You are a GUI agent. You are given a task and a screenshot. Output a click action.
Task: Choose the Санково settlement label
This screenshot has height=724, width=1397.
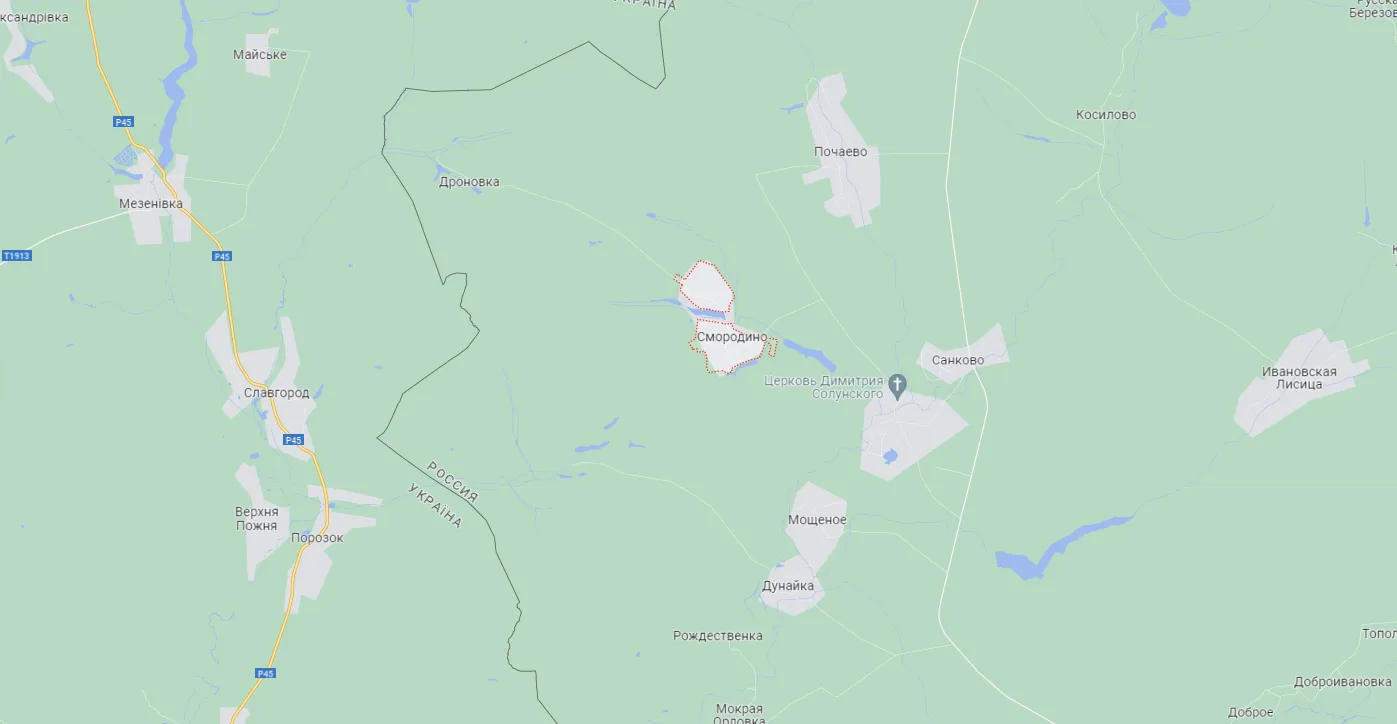pyautogui.click(x=958, y=360)
